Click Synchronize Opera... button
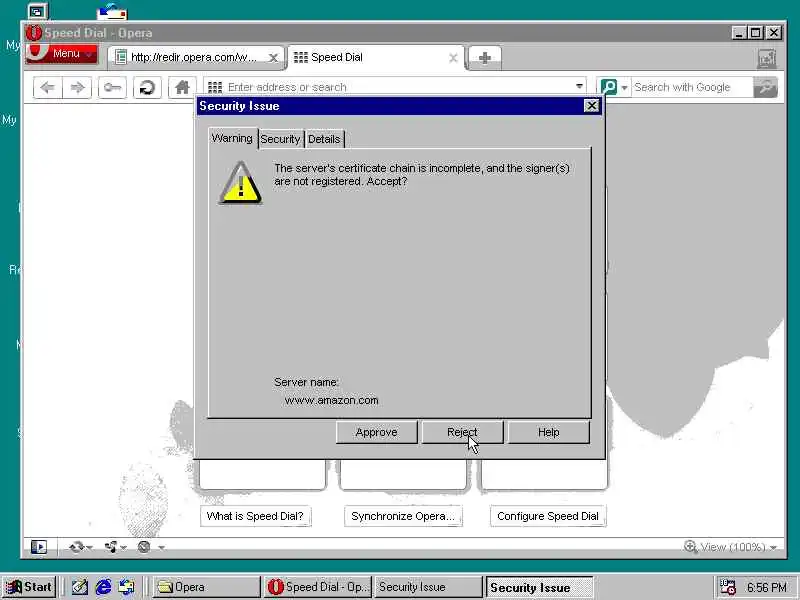This screenshot has width=800, height=600. tap(403, 516)
